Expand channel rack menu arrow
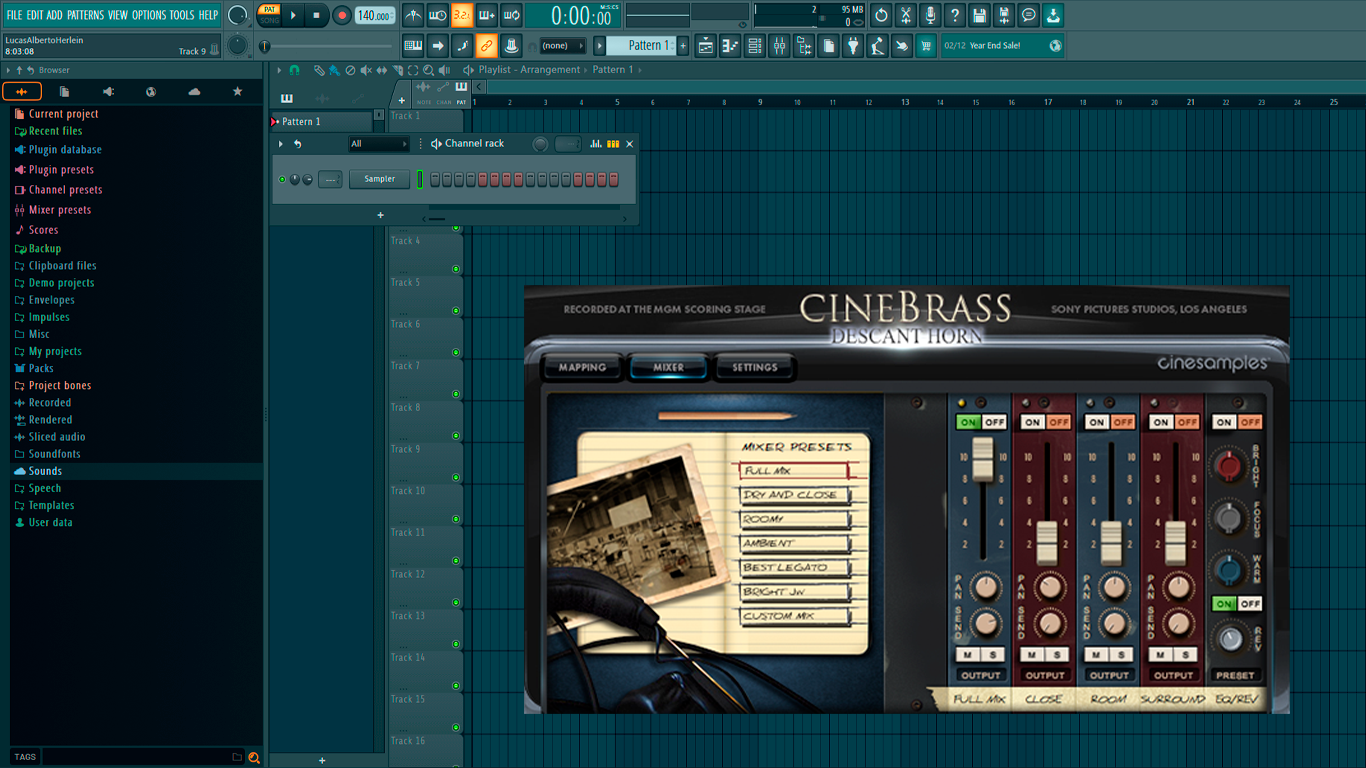1366x768 pixels. 281,144
